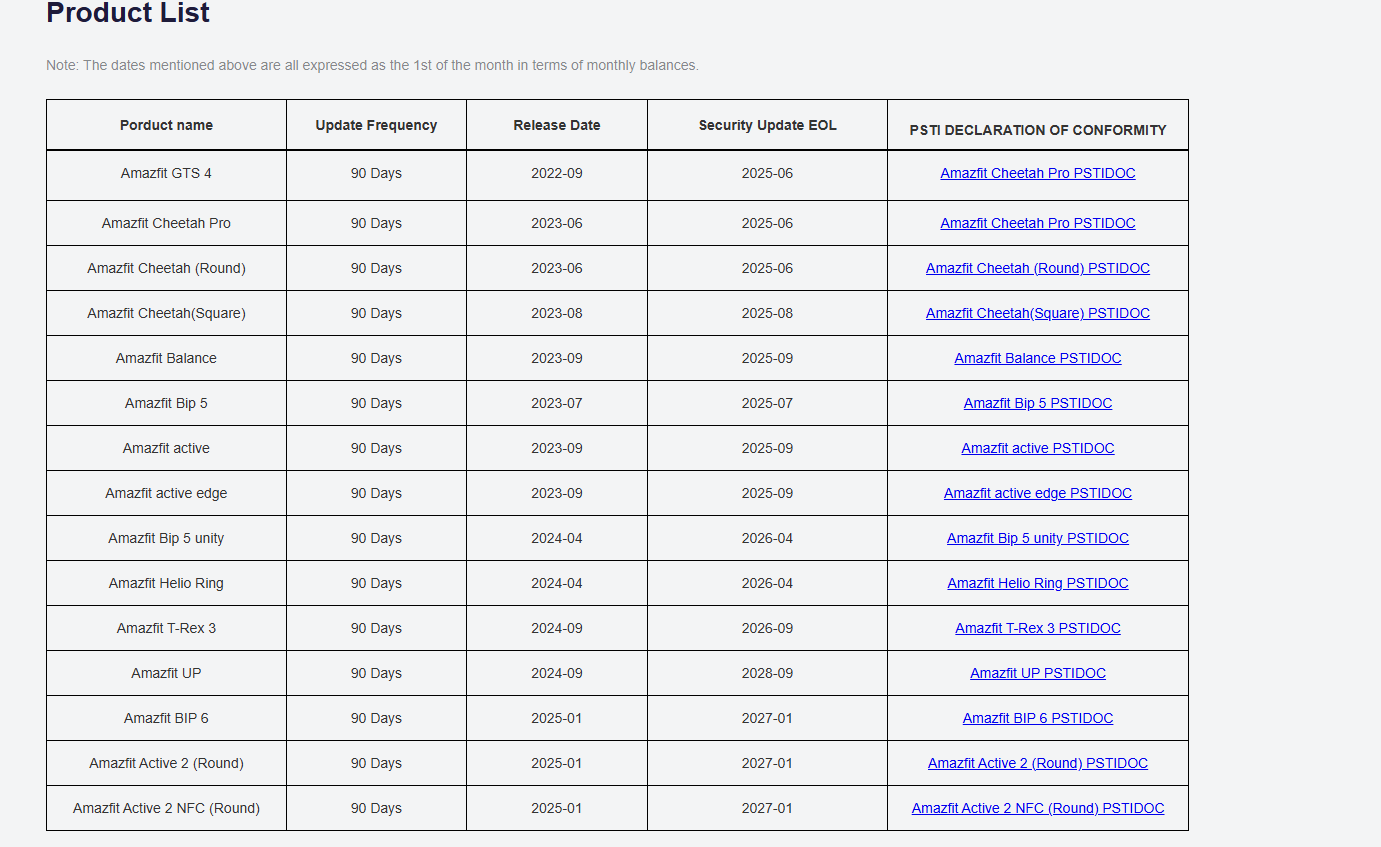Select the Amazfit Cheetah Pro product name cell
The height and width of the screenshot is (847, 1381).
coord(166,223)
